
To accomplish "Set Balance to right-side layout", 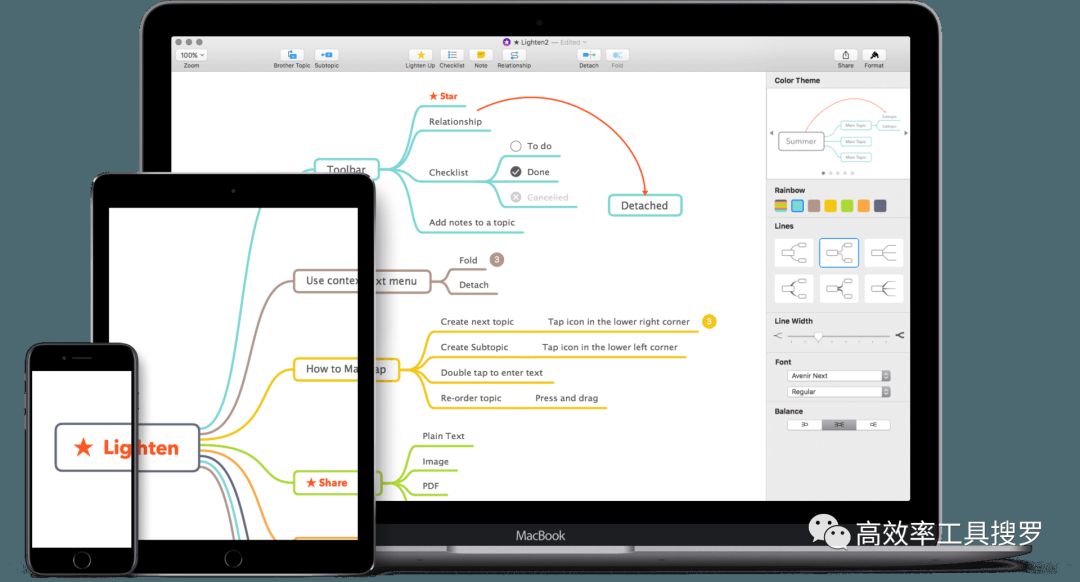I will coord(873,425).
